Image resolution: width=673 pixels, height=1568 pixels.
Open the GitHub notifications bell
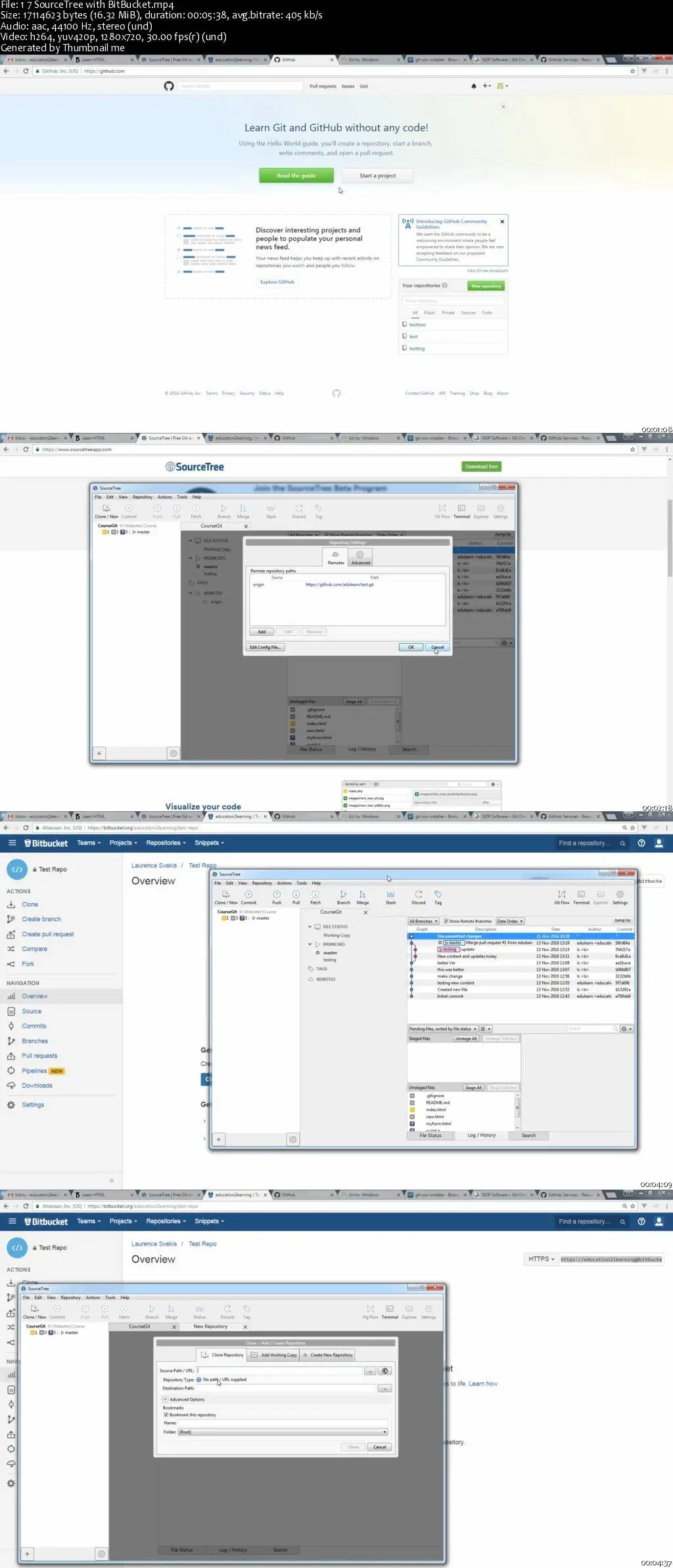pyautogui.click(x=474, y=86)
